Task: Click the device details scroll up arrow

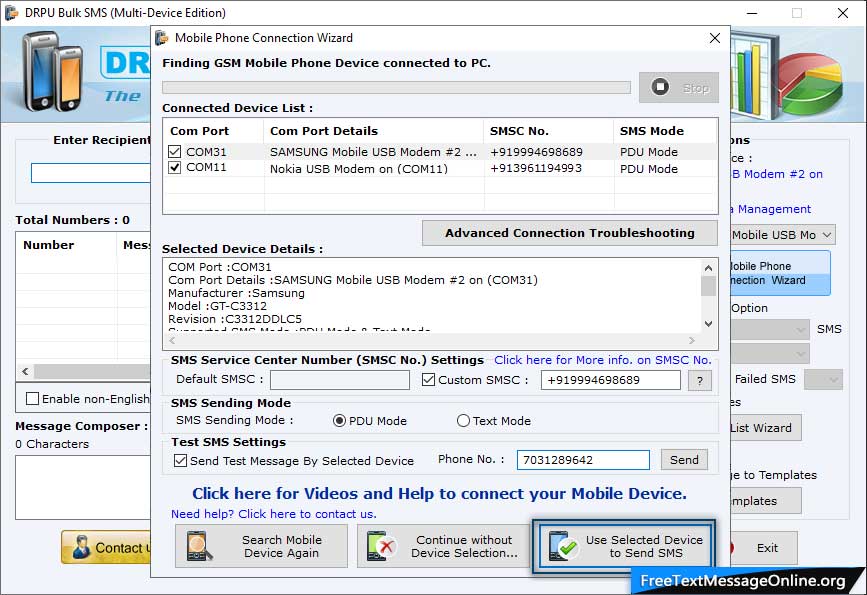Action: (708, 268)
